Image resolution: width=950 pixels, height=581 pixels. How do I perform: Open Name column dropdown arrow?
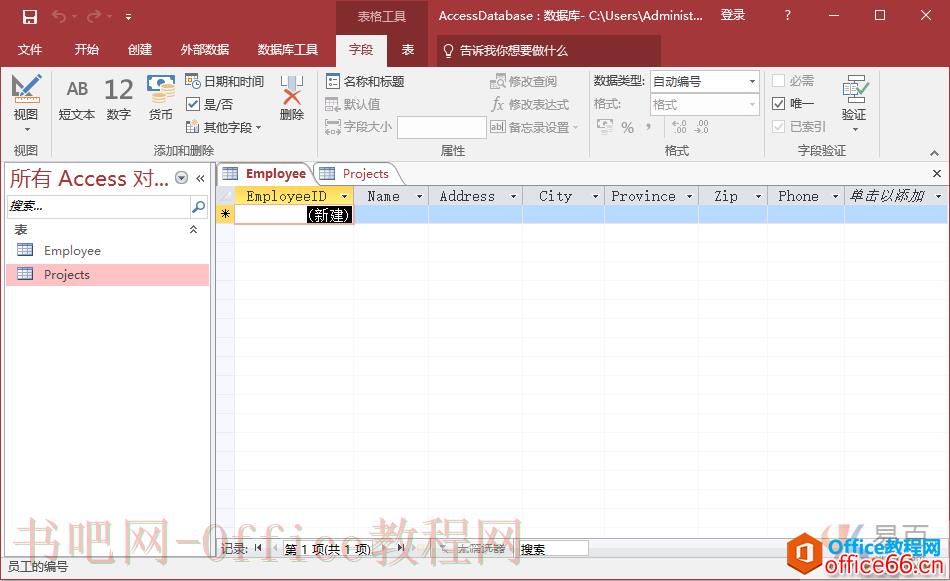click(x=419, y=196)
